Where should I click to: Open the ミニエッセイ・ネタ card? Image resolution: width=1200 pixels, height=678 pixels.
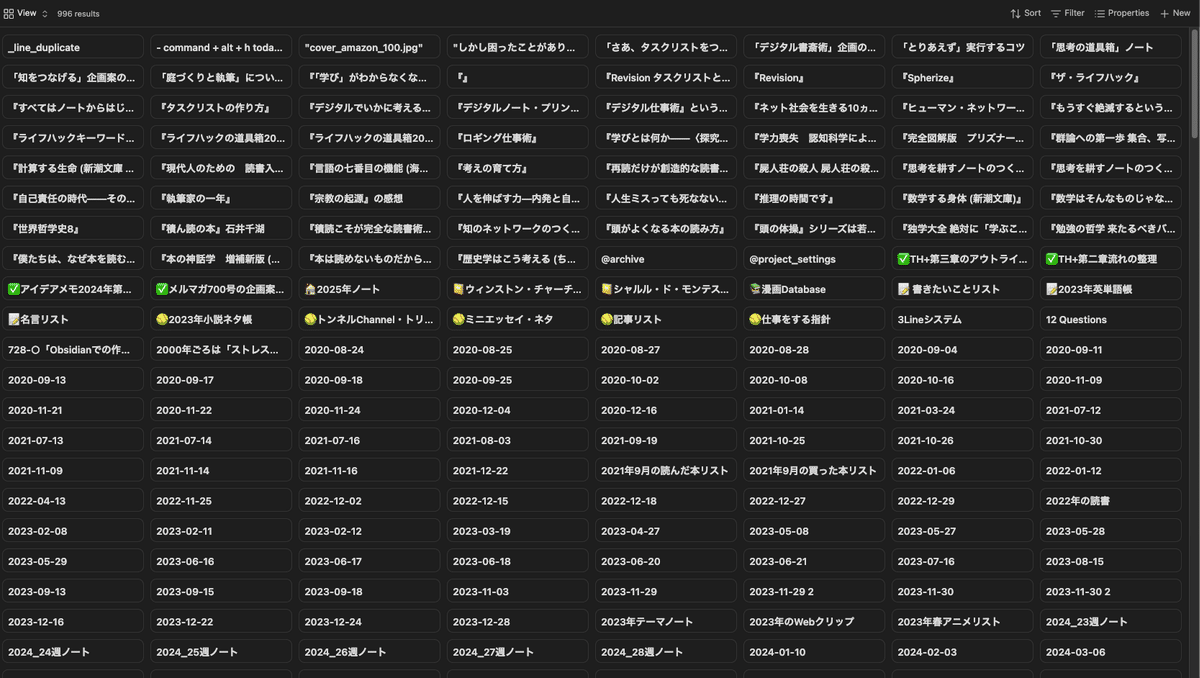pos(517,320)
